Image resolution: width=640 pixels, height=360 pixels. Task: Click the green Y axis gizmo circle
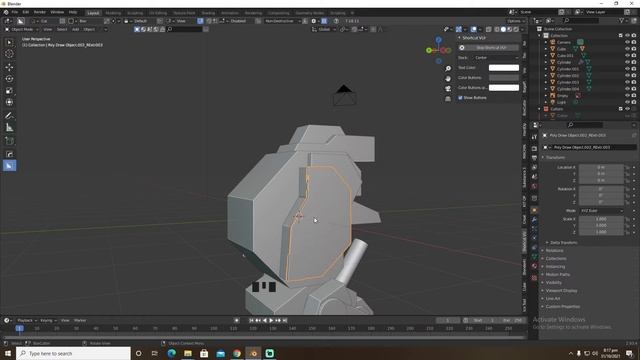click(429, 50)
